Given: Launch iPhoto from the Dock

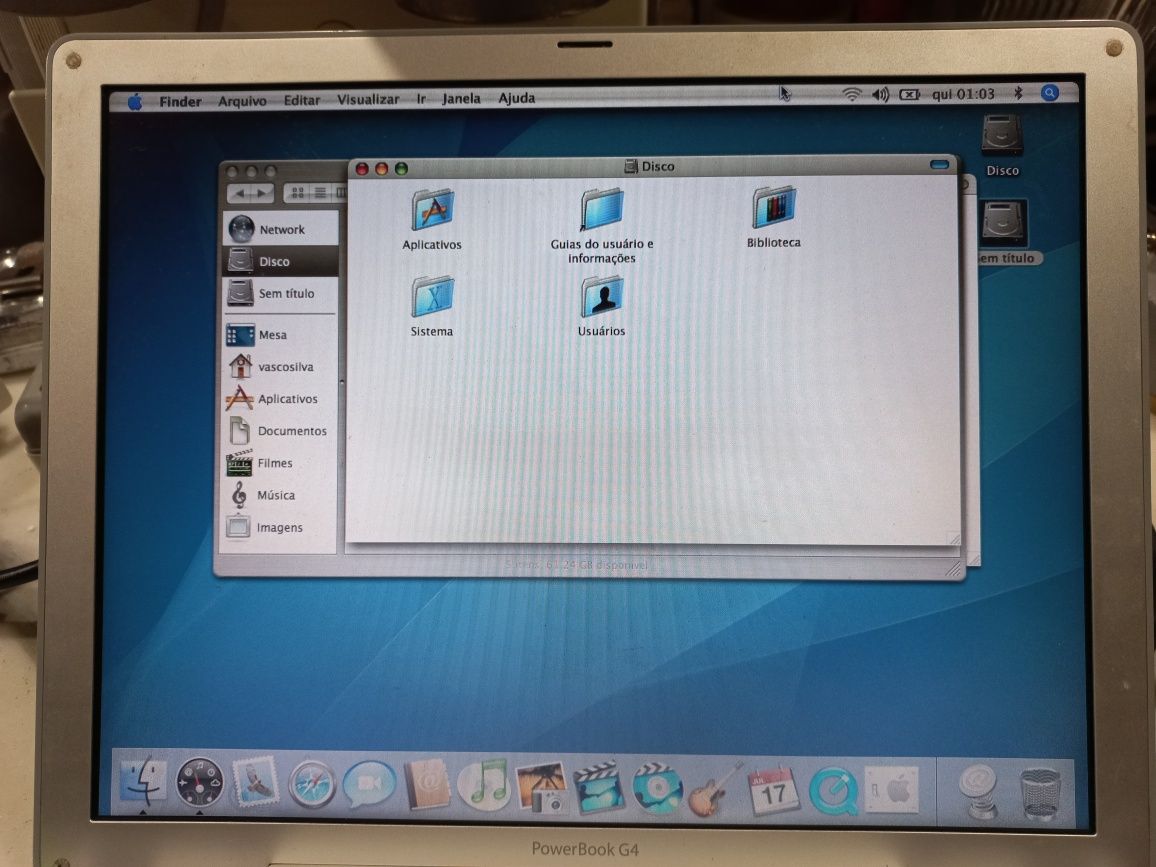Looking at the screenshot, I should coord(541,787).
